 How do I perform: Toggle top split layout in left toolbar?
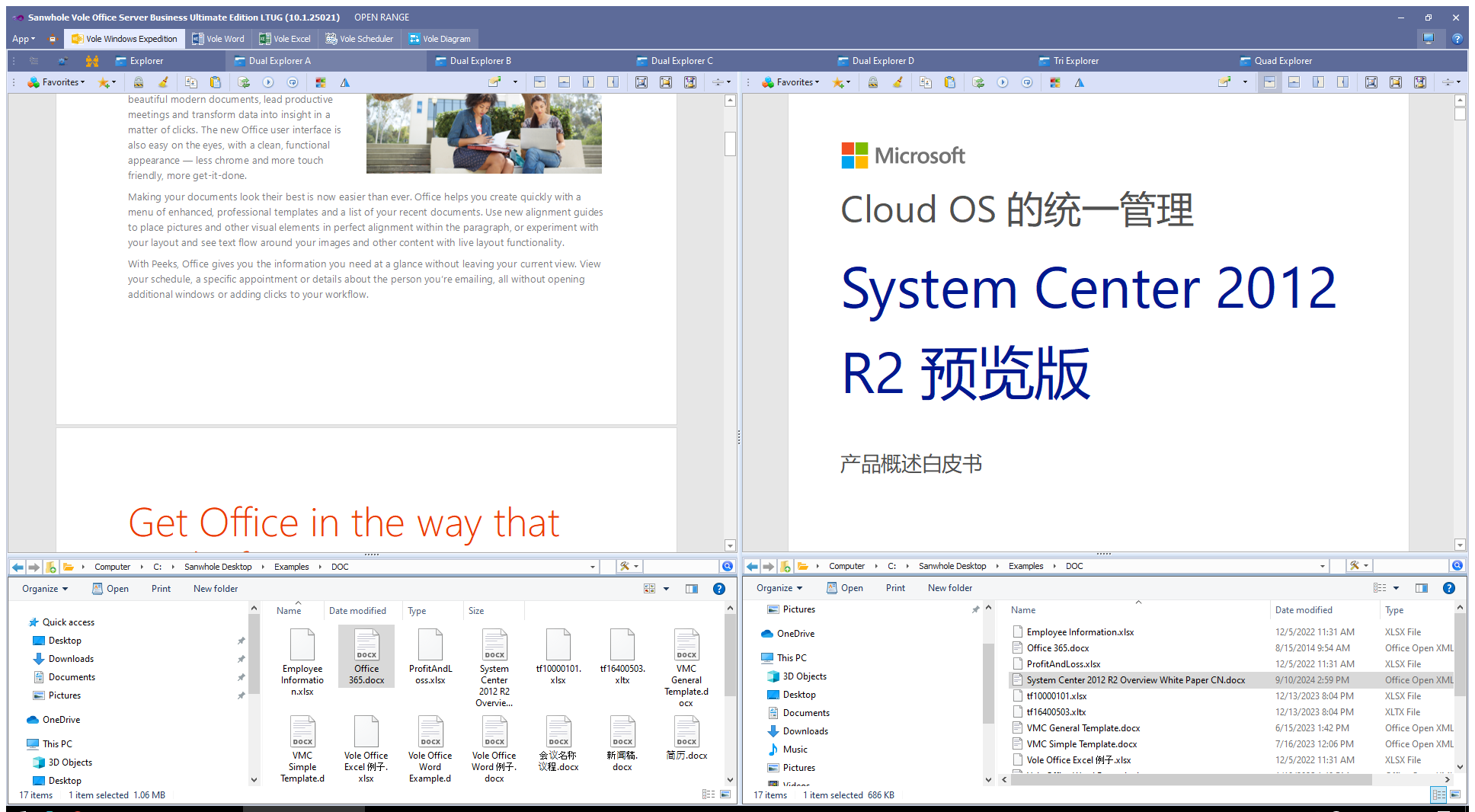point(539,82)
